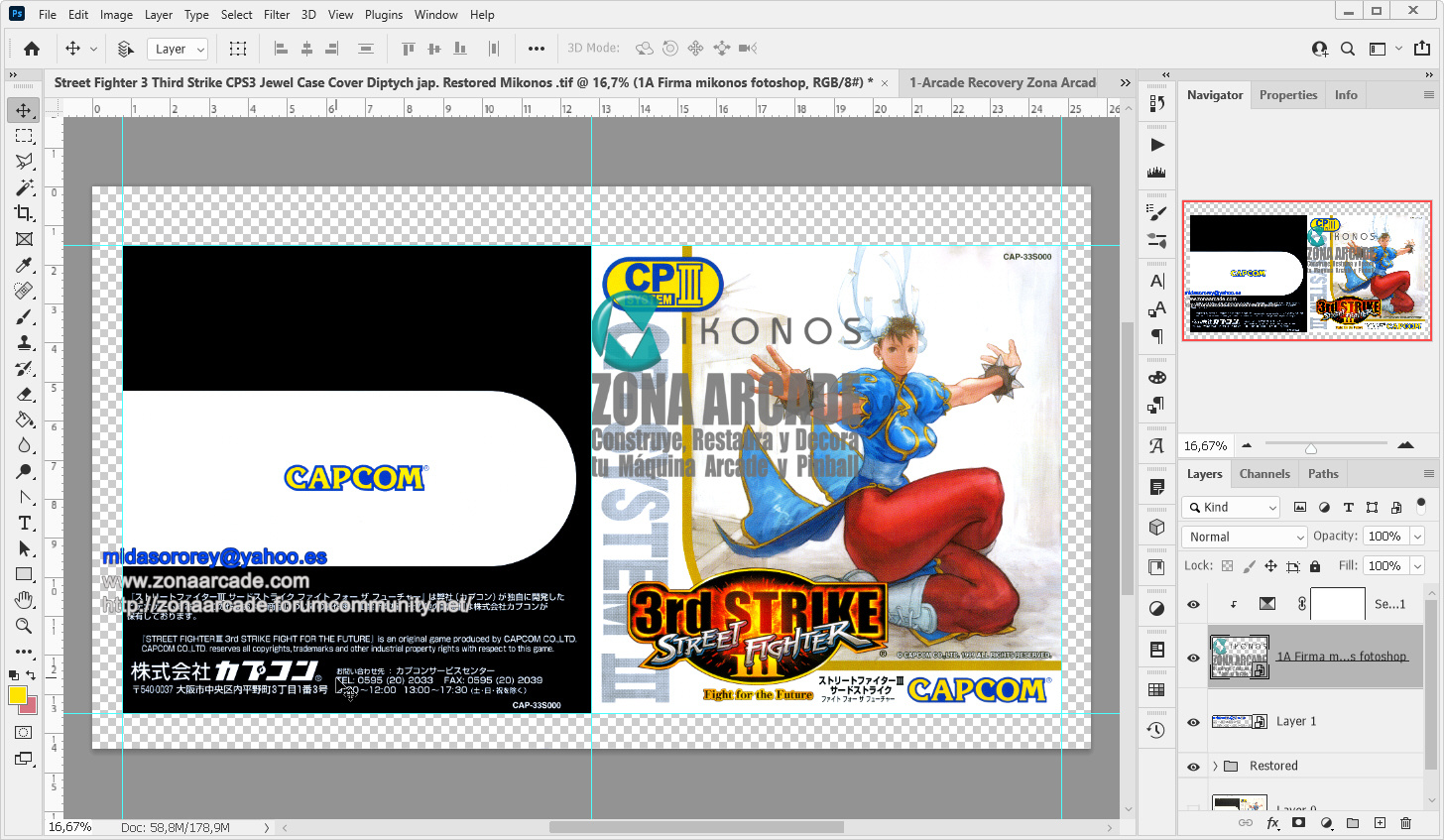Create a new layer
Viewport: 1444px width, 840px height.
click(1379, 822)
